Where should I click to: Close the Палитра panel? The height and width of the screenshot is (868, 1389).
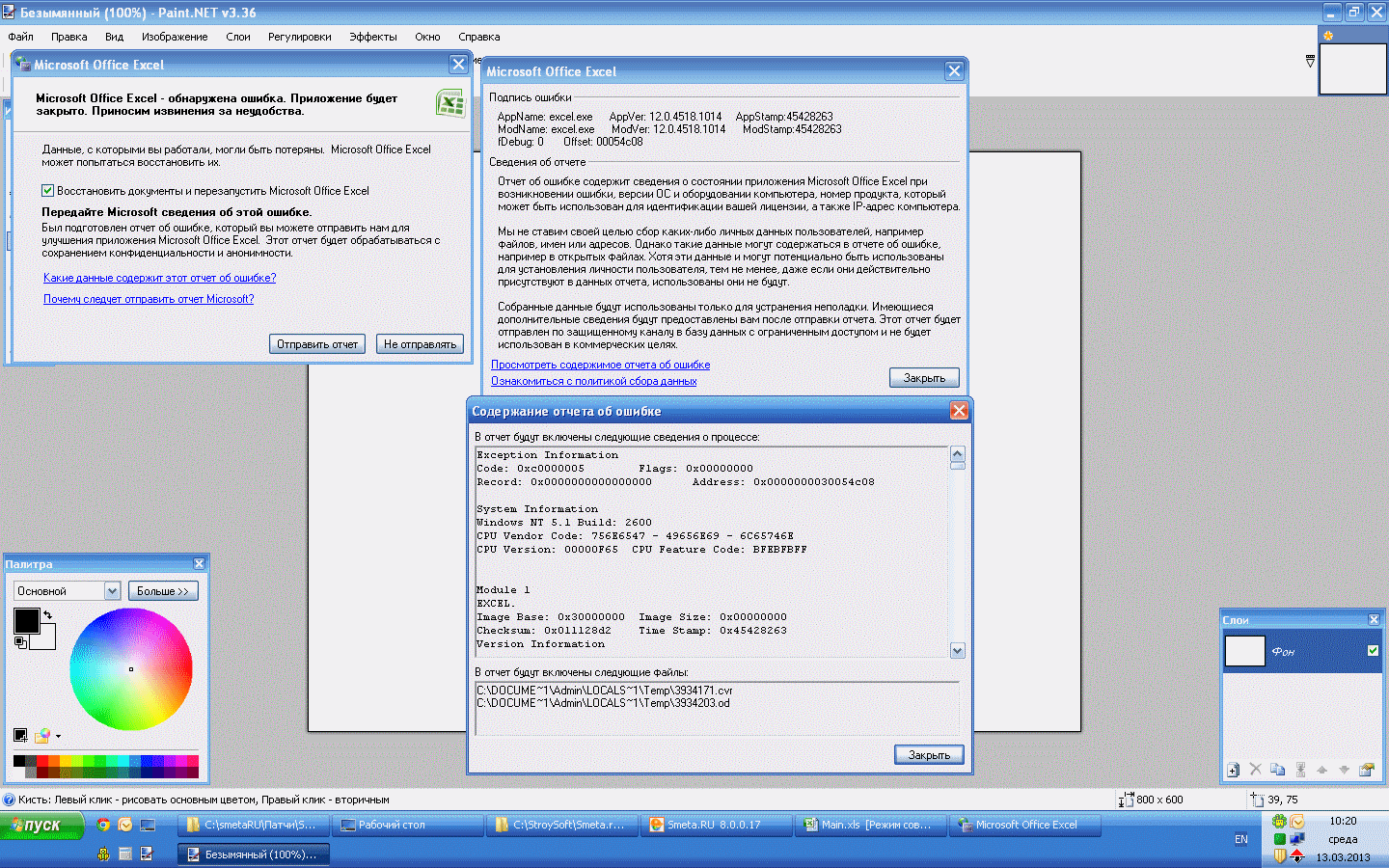tap(199, 564)
